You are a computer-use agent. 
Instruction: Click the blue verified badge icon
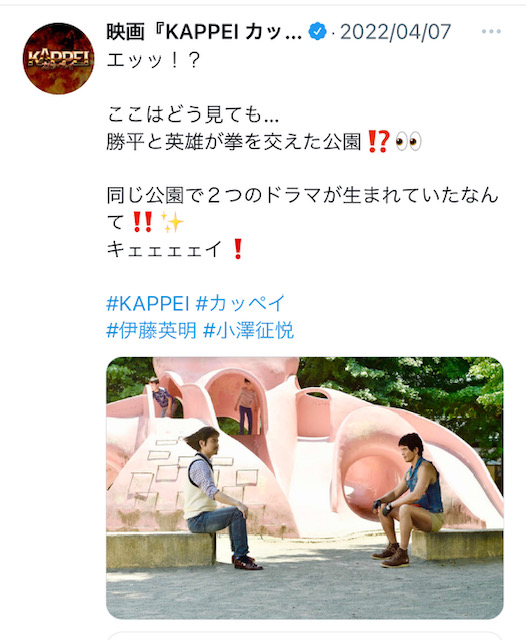317,31
